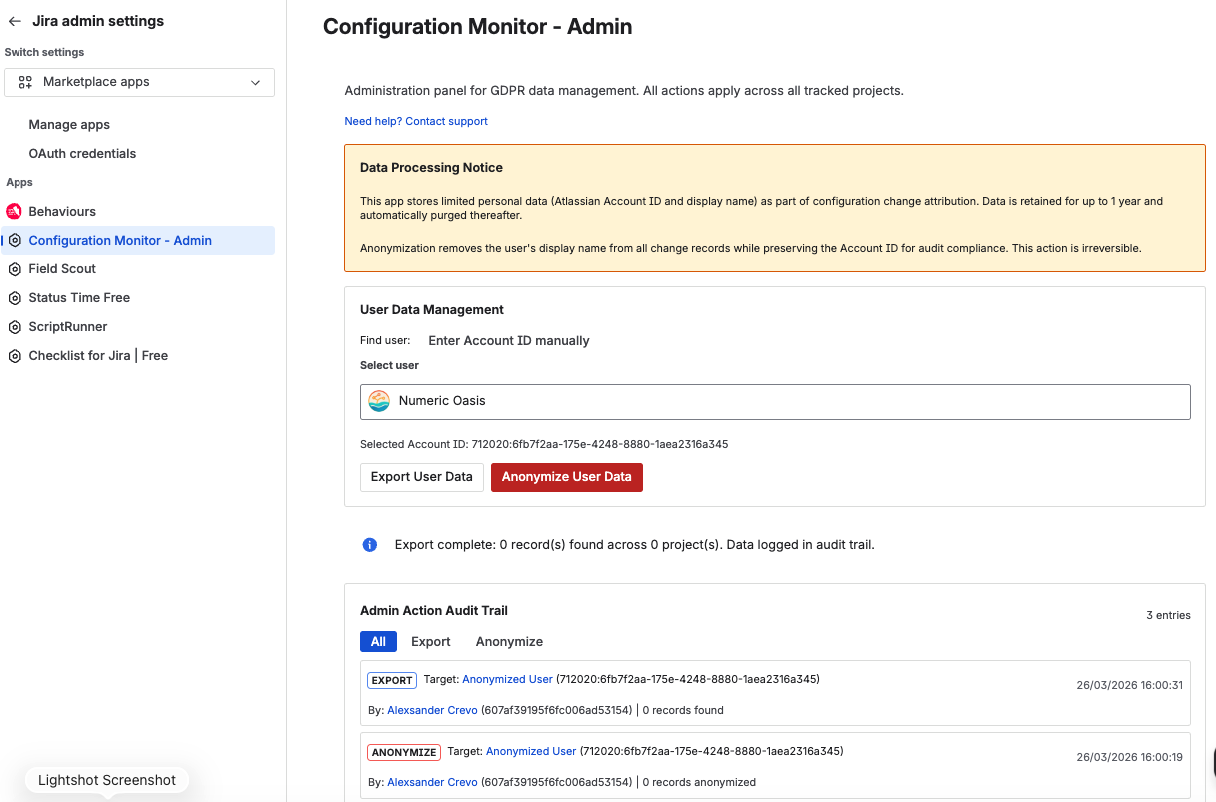Click the blue info icon beside the export message
The image size is (1216, 802).
pos(369,544)
